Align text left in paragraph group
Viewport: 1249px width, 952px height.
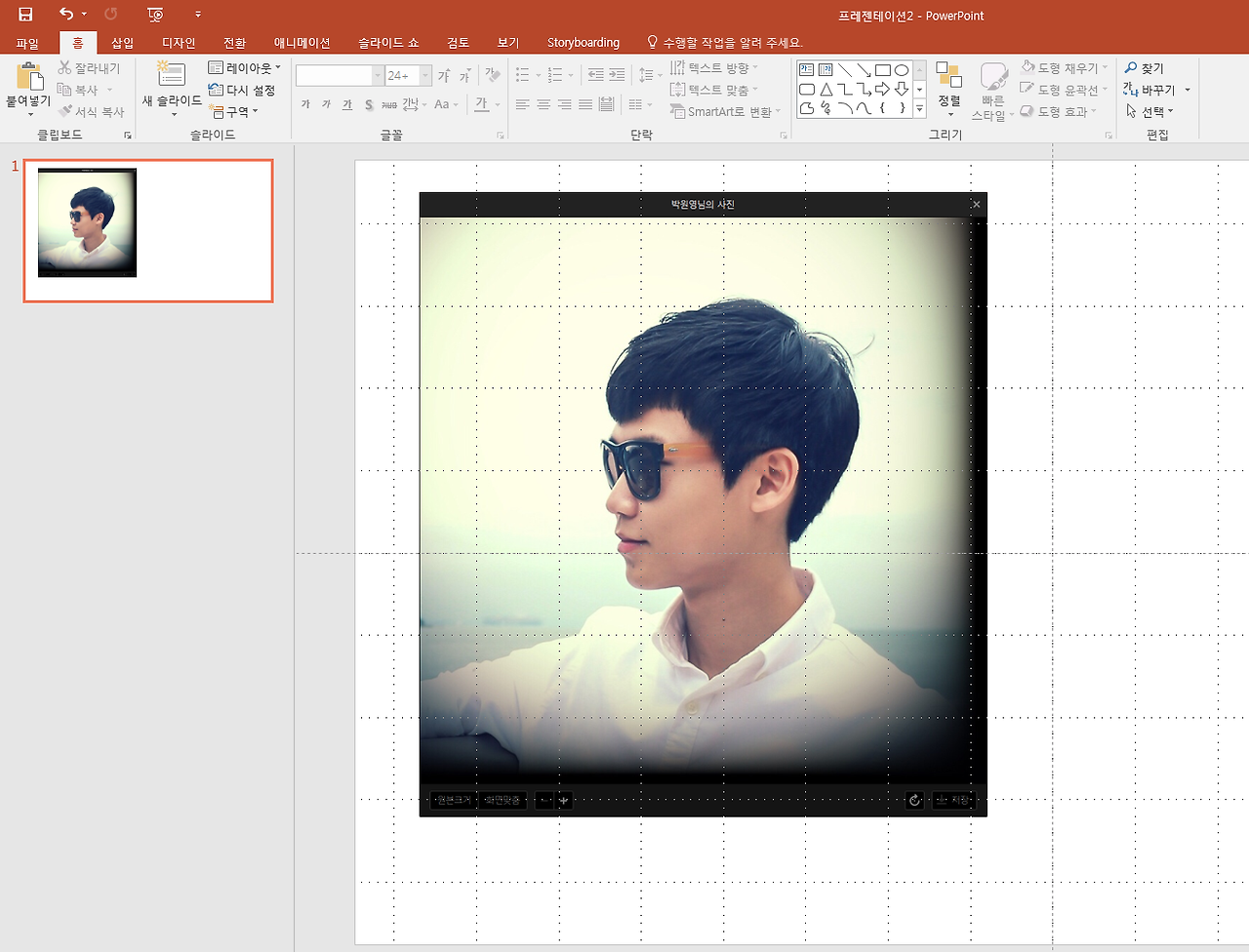[x=522, y=104]
